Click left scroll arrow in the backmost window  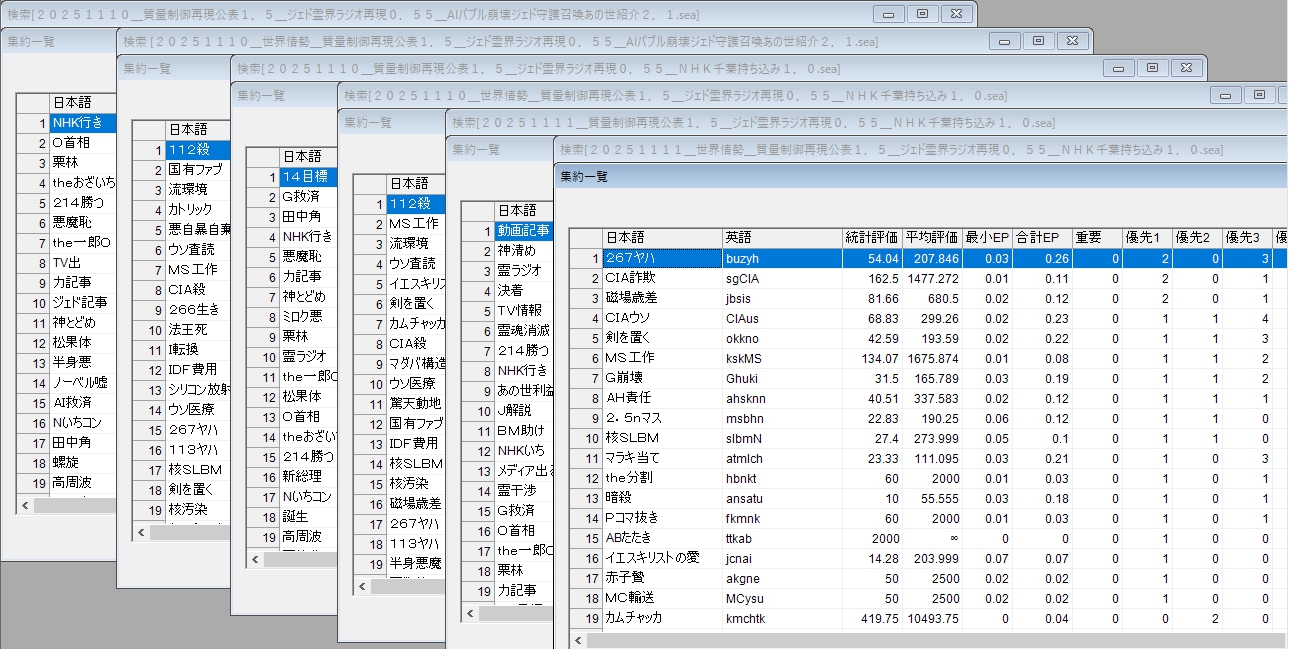click(25, 506)
